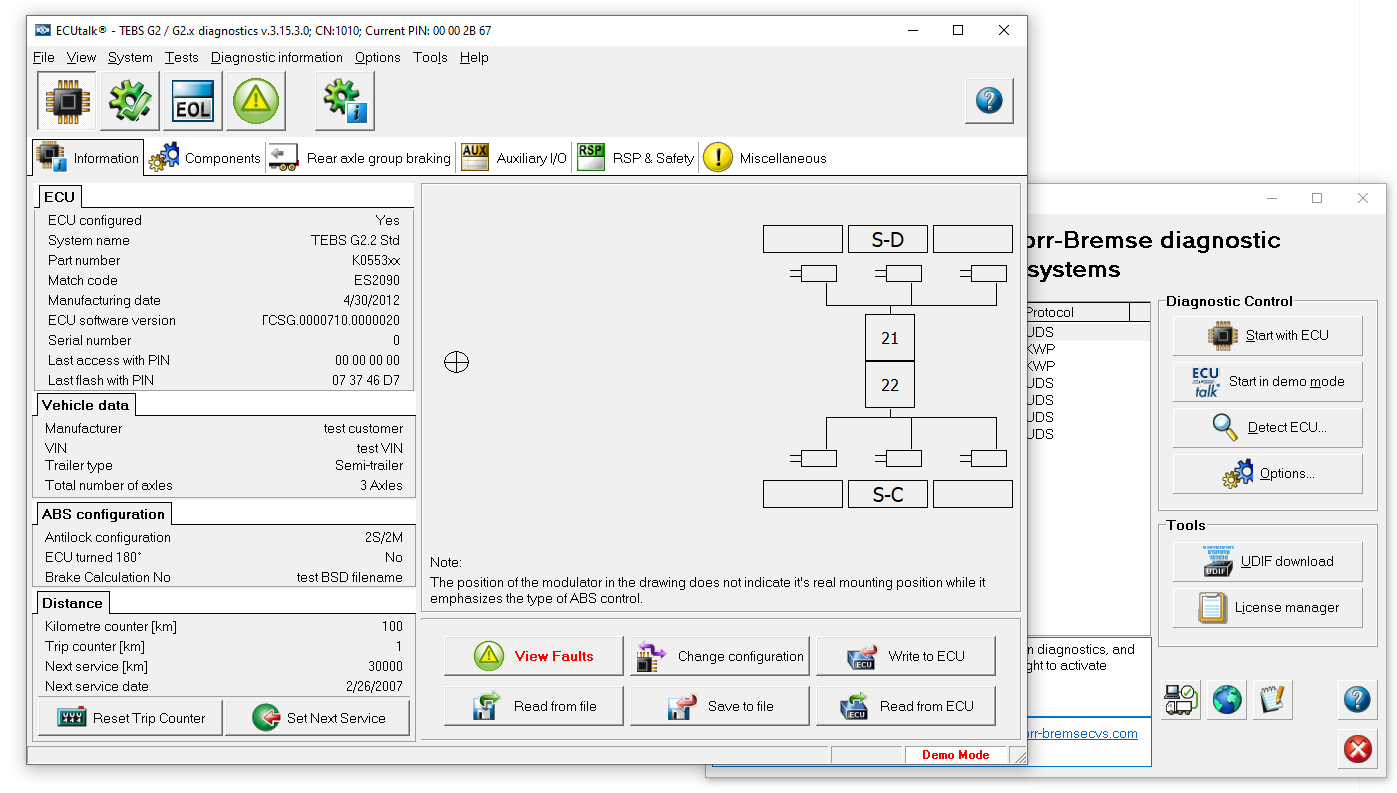Image resolution: width=1397 pixels, height=793 pixels.
Task: Click the notepad icon in background window
Action: click(x=1273, y=699)
